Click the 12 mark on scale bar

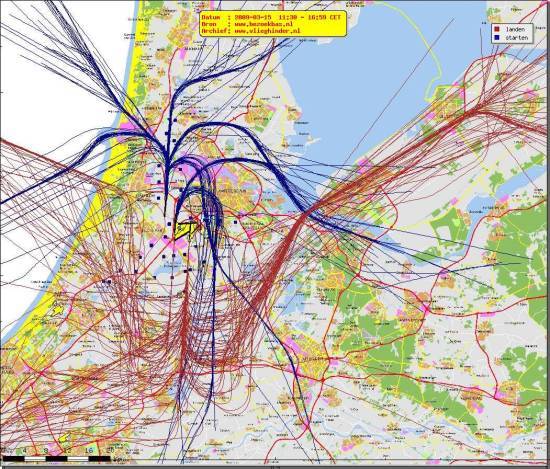(x=68, y=450)
